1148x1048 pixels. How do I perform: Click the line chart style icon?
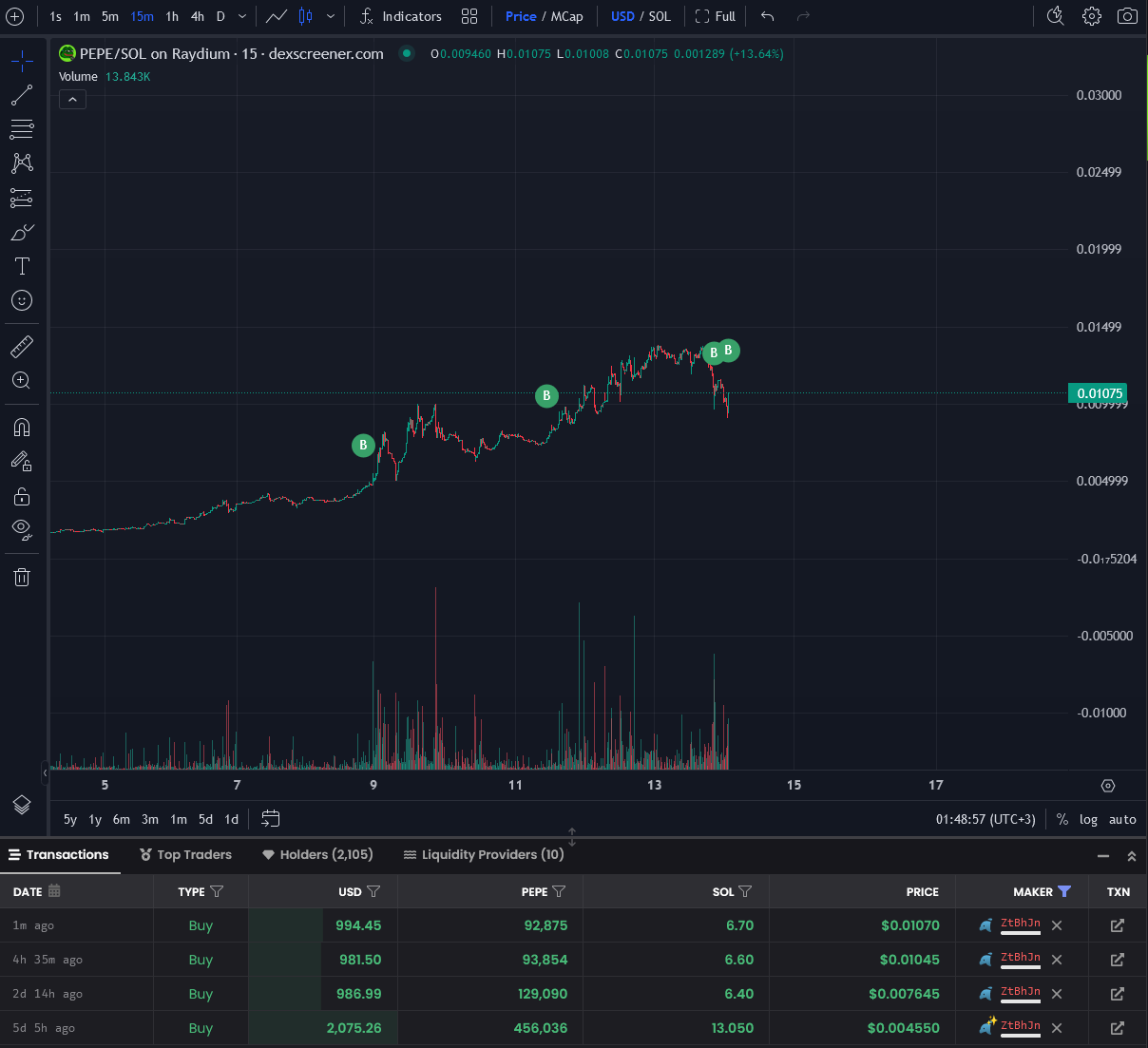click(277, 16)
